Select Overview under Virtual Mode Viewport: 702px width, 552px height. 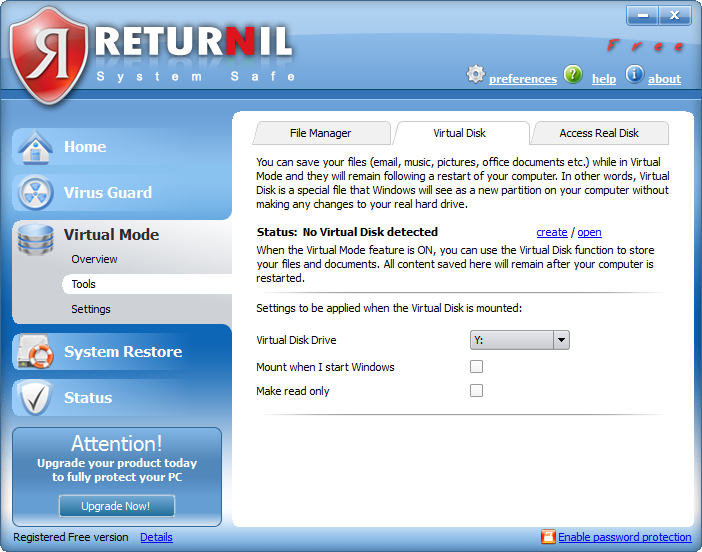[94, 259]
